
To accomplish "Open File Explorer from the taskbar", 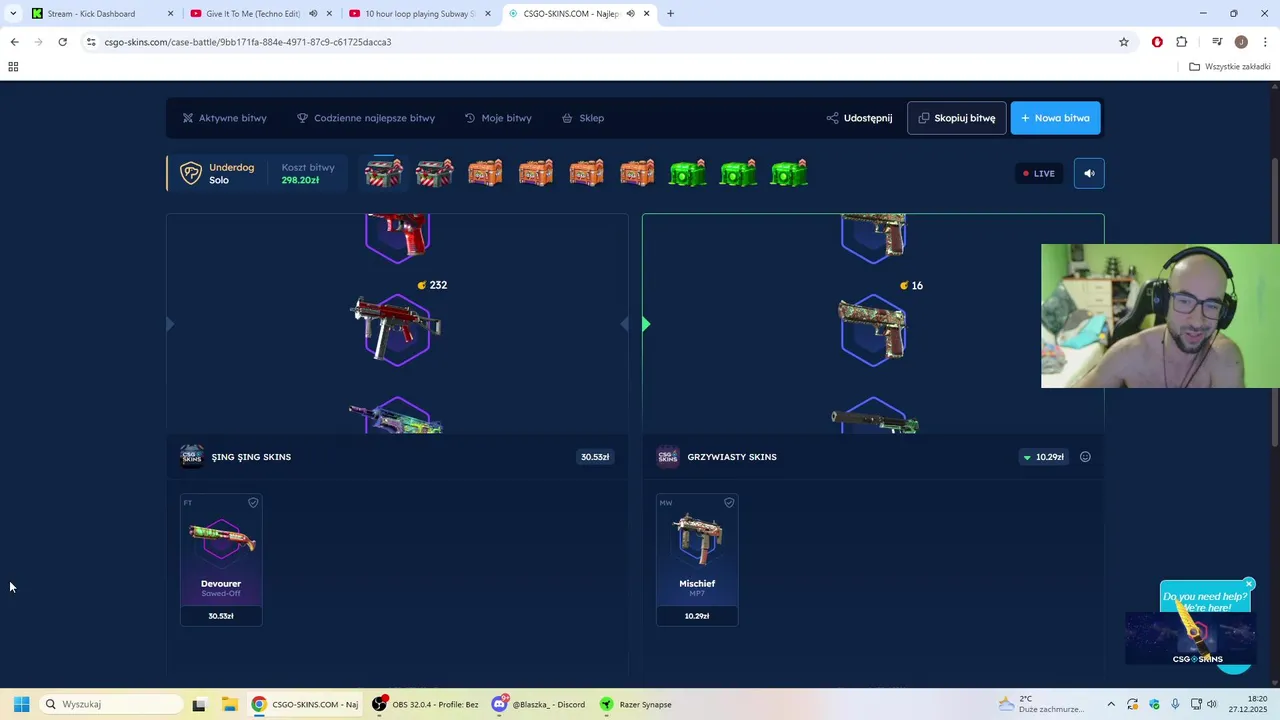I will (x=228, y=704).
